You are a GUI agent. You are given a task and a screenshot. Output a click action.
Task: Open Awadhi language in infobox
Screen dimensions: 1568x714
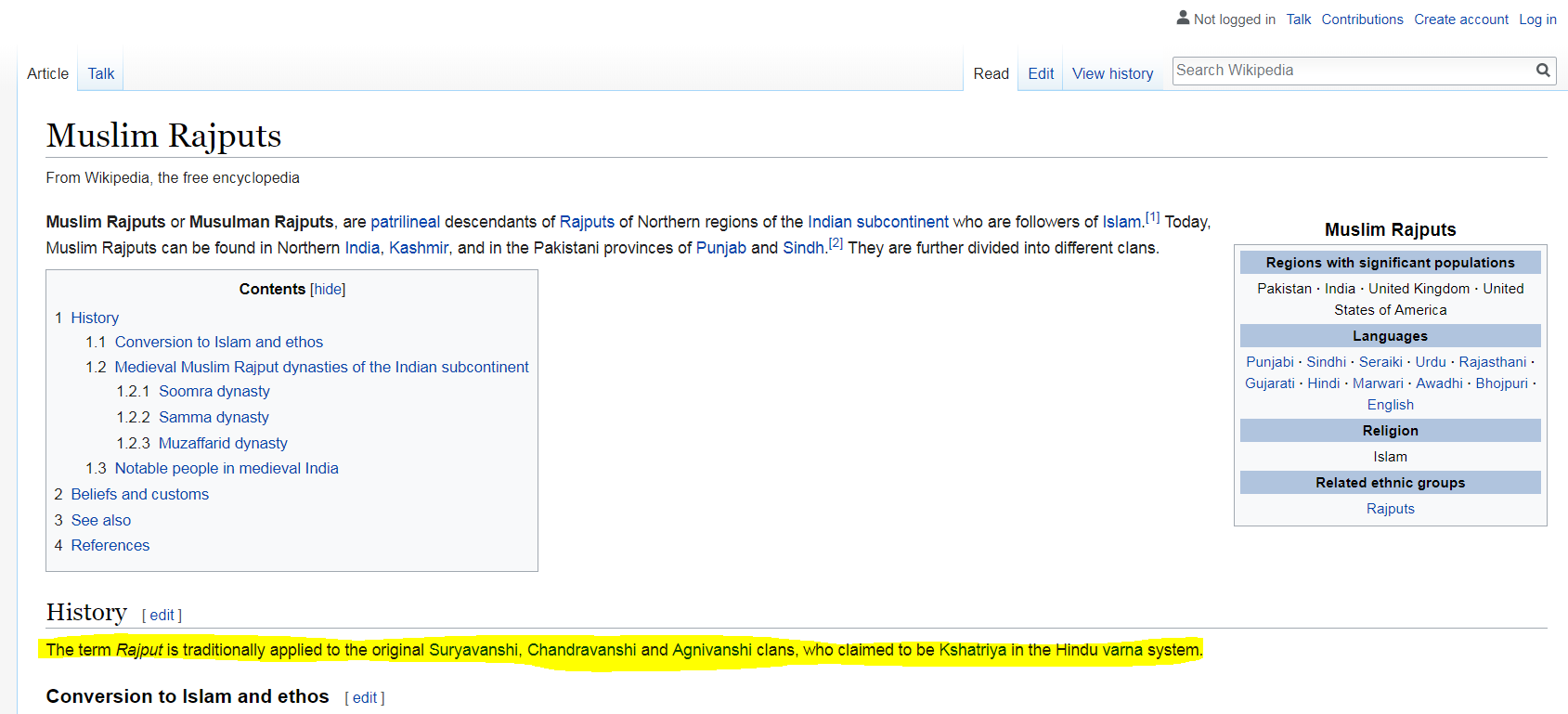tap(1439, 383)
